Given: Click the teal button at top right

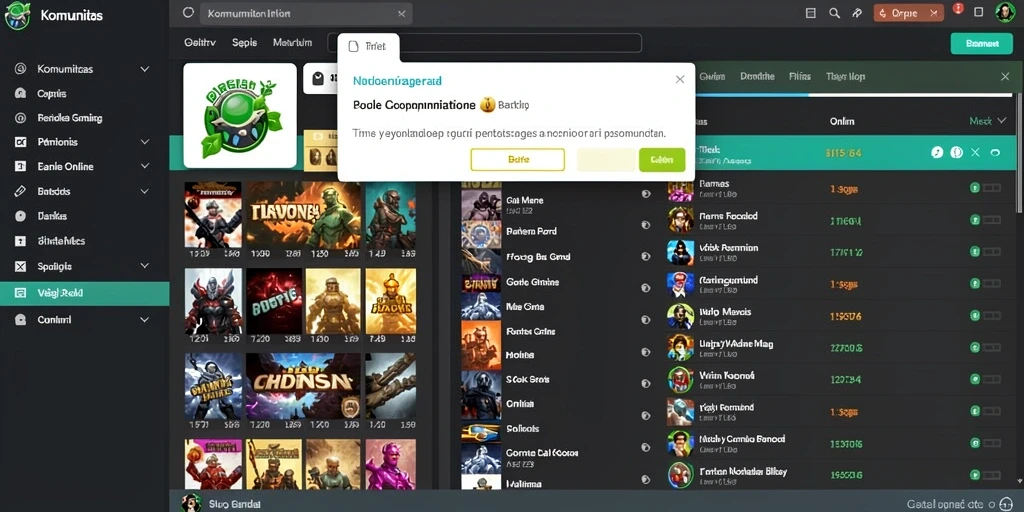Looking at the screenshot, I should coord(982,43).
